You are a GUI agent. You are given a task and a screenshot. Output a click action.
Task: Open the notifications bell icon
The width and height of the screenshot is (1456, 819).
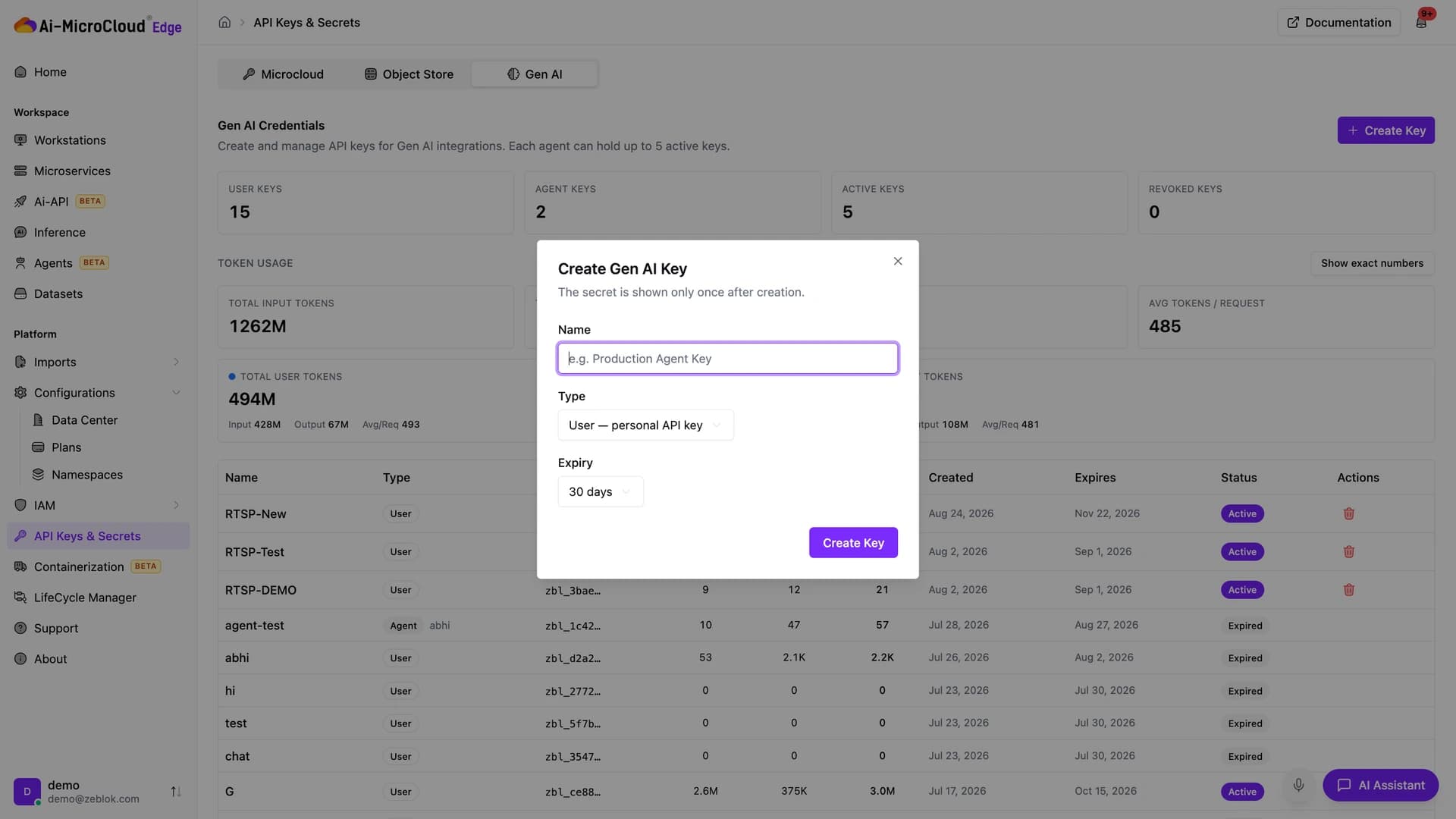(1421, 23)
